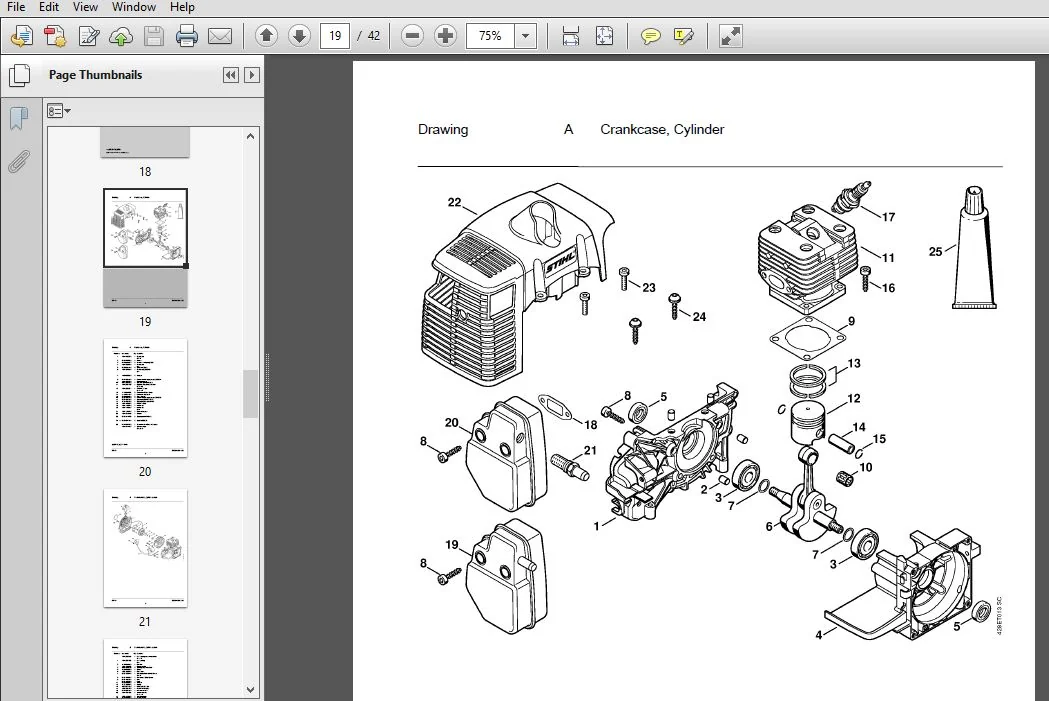The image size is (1049, 701).
Task: Click the Save floppy disk icon
Action: [x=154, y=36]
